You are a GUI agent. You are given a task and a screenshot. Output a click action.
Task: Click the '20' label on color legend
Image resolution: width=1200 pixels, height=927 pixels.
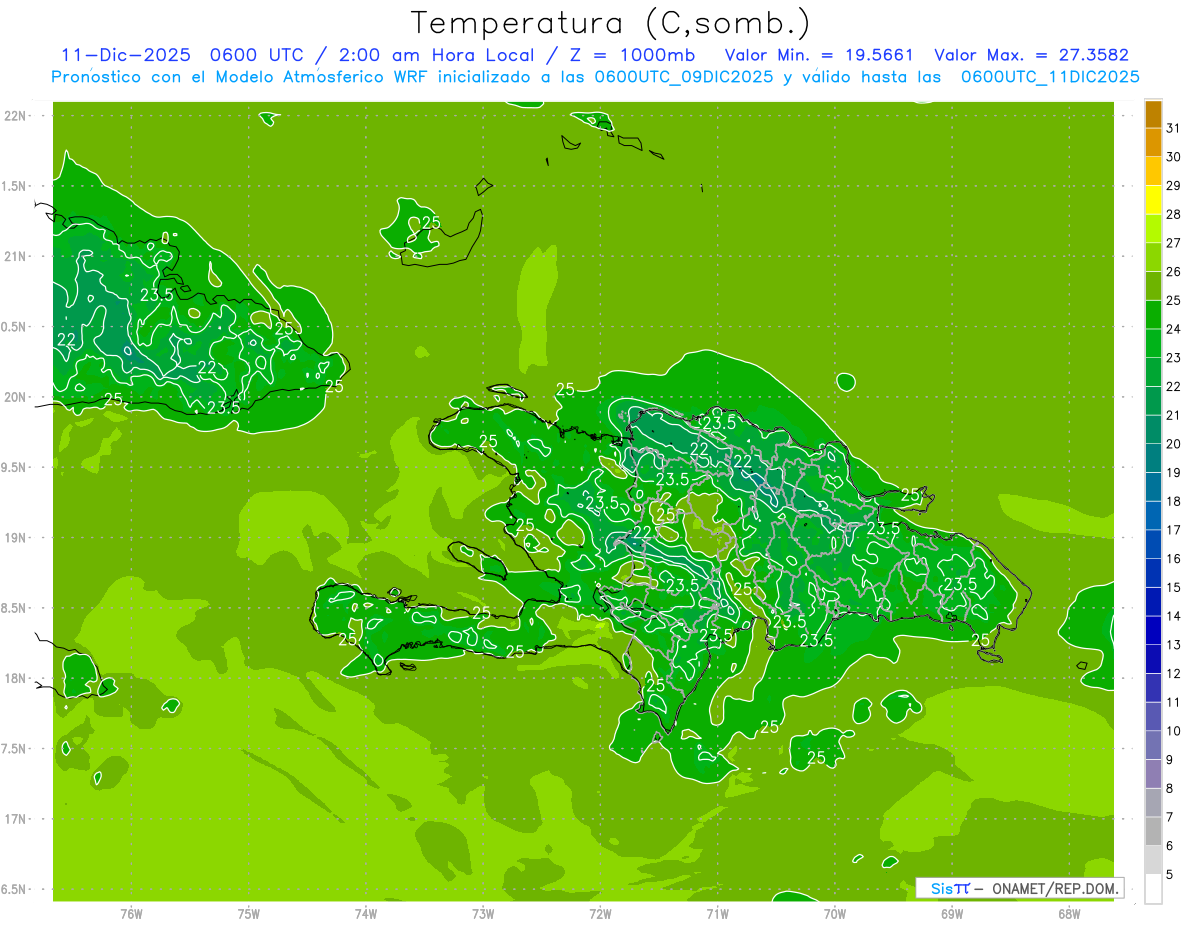click(x=1174, y=444)
